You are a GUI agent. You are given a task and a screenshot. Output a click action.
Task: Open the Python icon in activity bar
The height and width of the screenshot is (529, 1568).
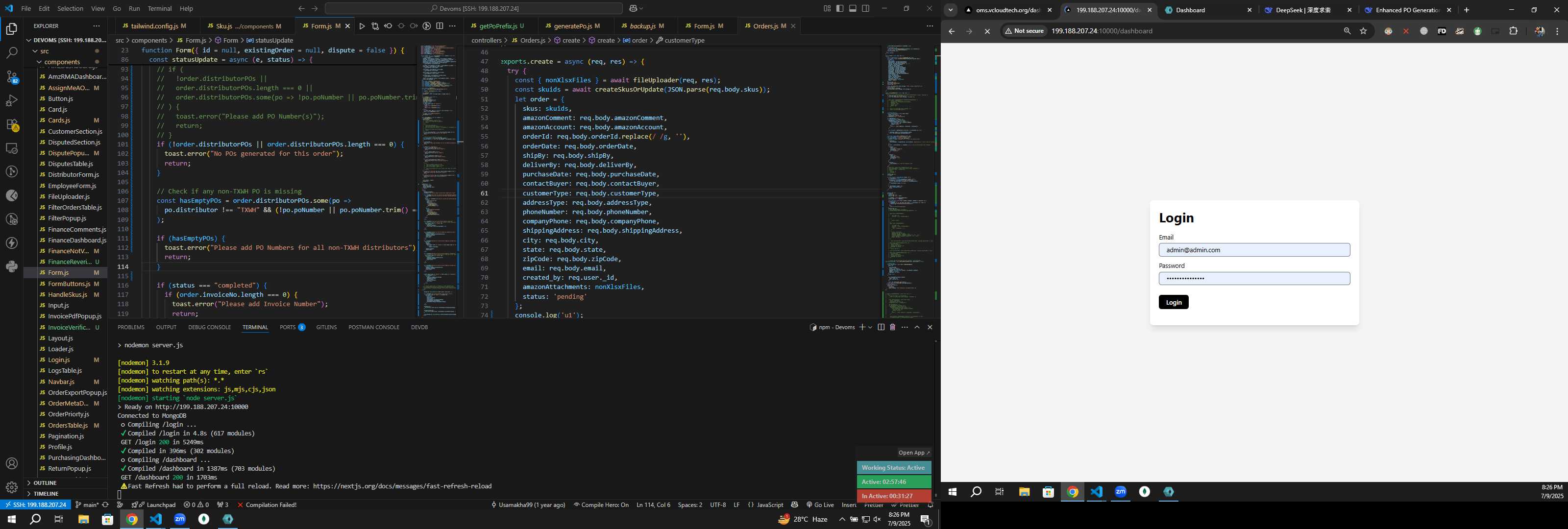pyautogui.click(x=12, y=266)
